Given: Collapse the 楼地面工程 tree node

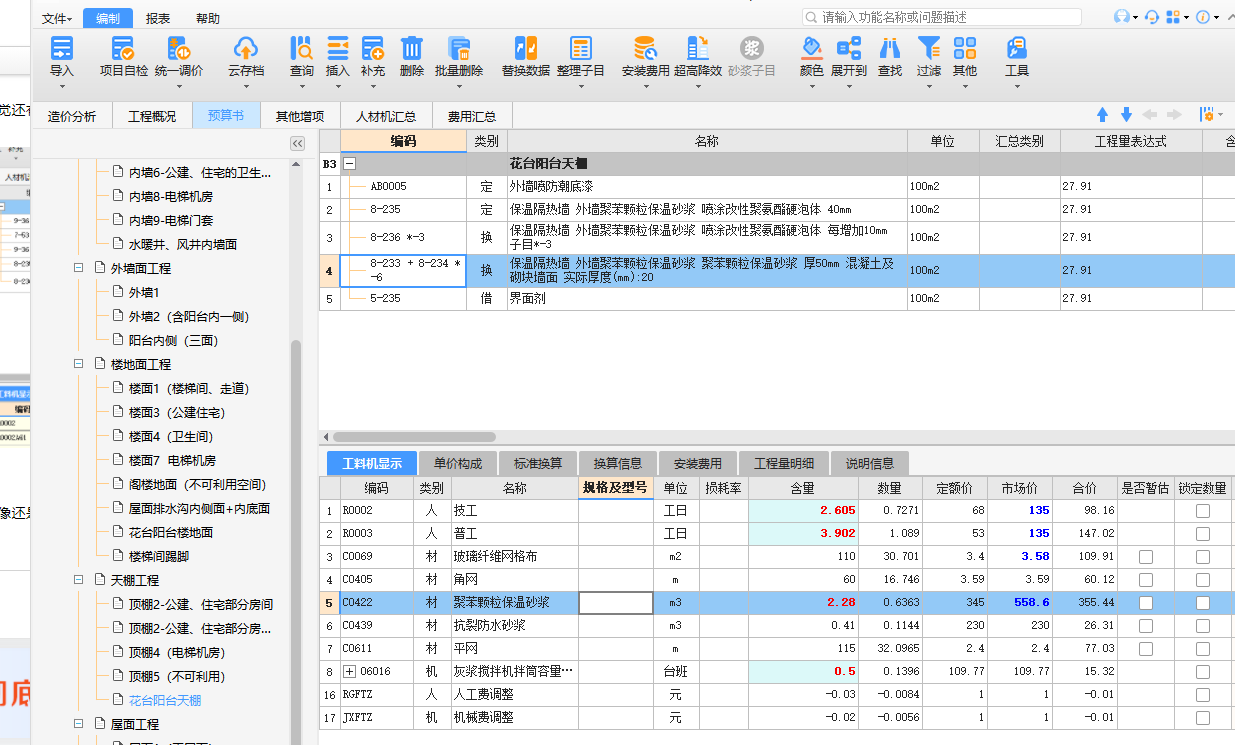Looking at the screenshot, I should 79,364.
